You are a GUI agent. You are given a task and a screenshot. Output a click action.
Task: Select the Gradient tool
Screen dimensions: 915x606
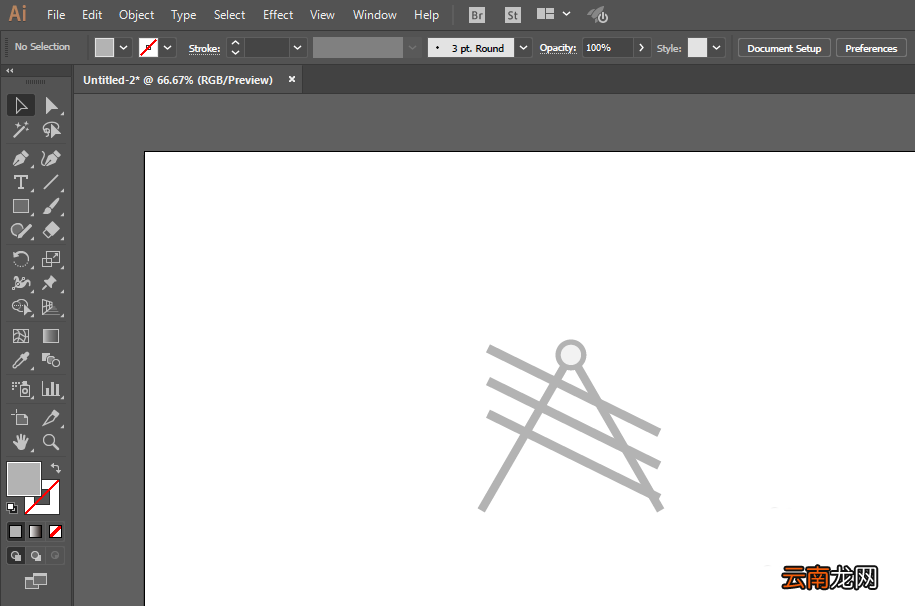point(51,336)
